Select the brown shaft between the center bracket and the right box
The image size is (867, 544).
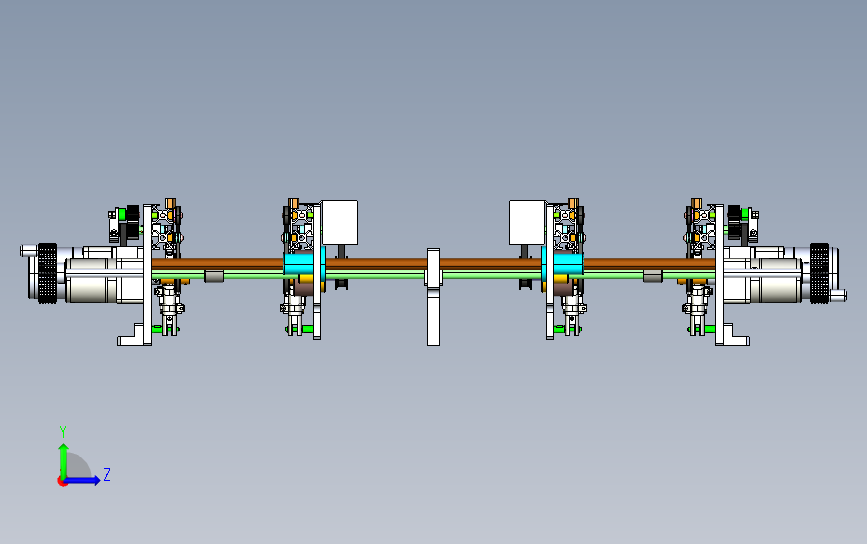point(490,264)
